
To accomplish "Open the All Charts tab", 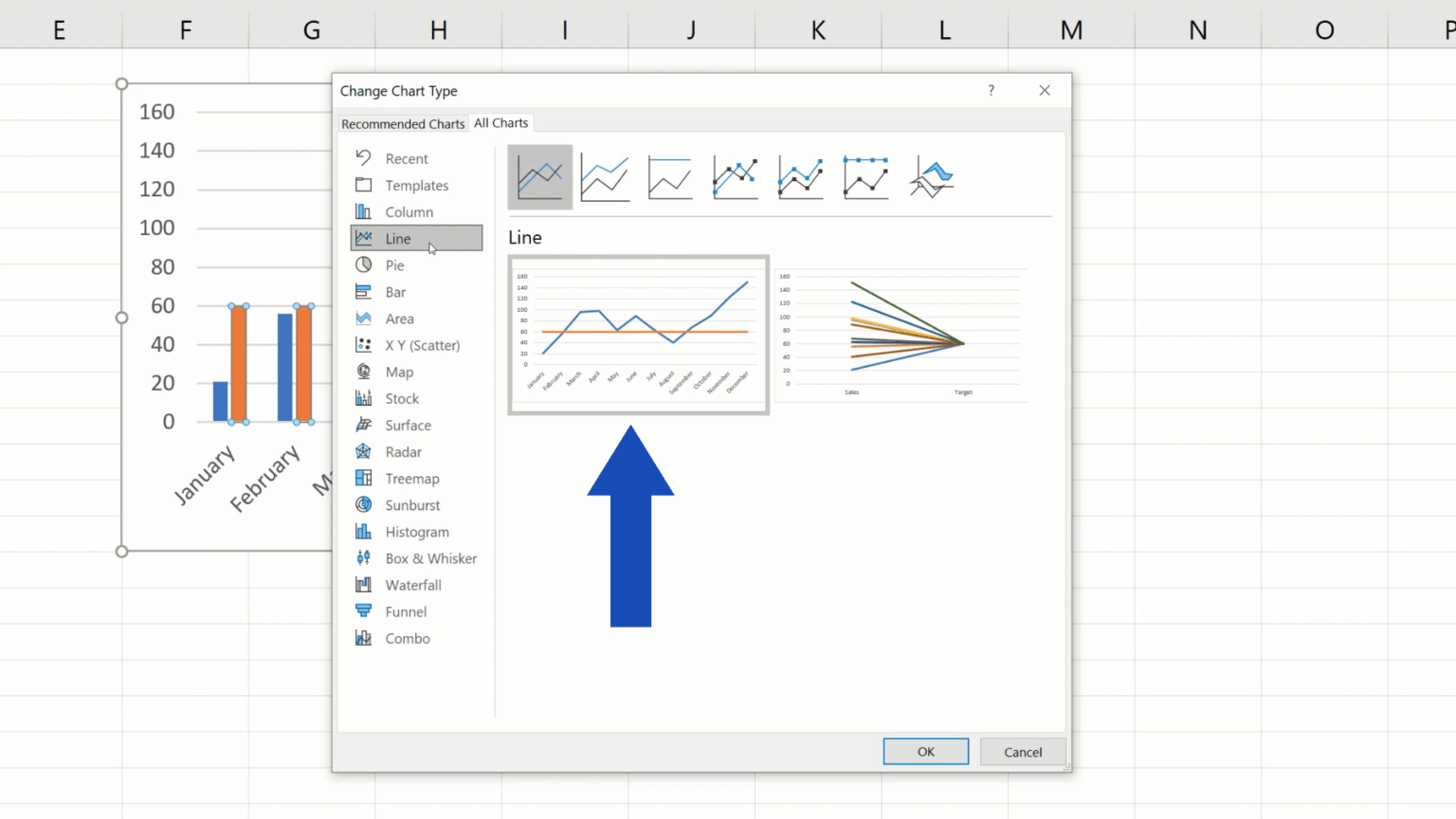I will click(x=501, y=122).
